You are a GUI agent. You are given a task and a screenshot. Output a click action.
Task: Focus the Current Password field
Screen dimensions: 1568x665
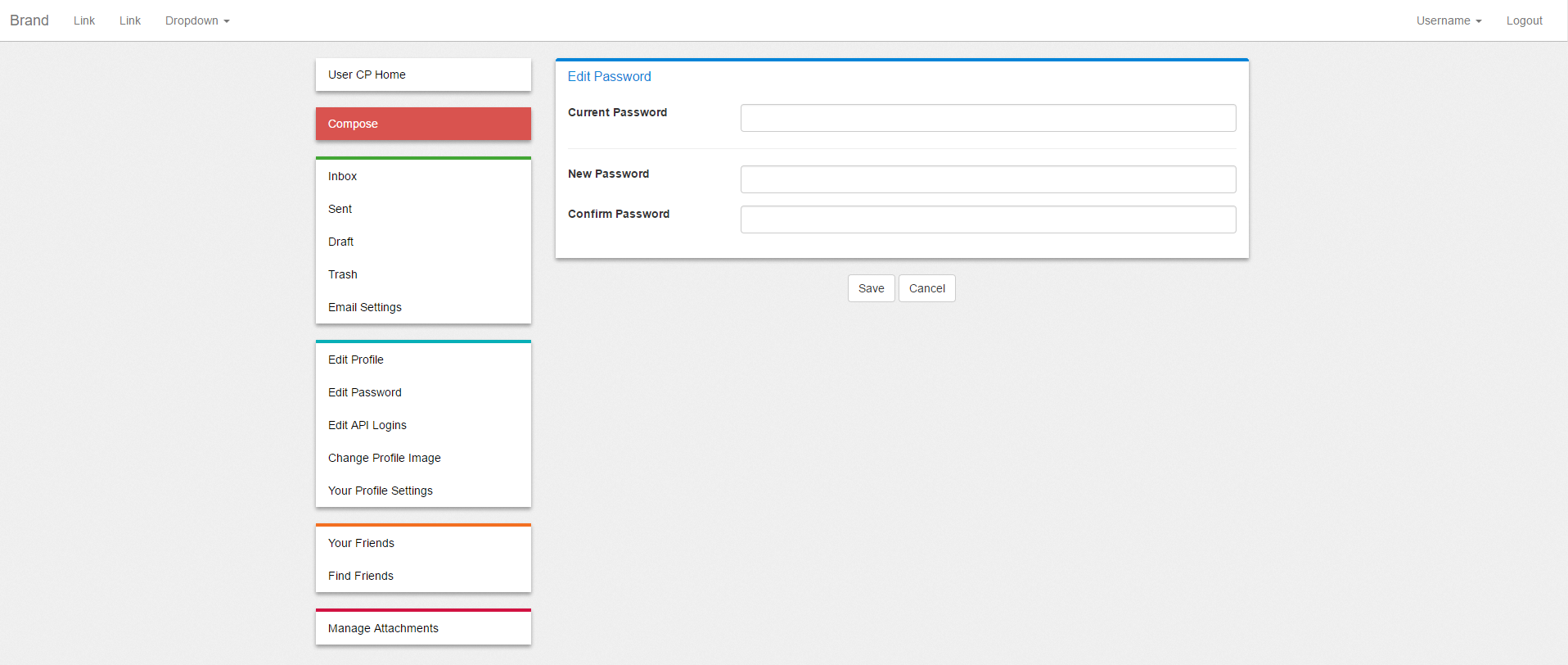coord(988,118)
